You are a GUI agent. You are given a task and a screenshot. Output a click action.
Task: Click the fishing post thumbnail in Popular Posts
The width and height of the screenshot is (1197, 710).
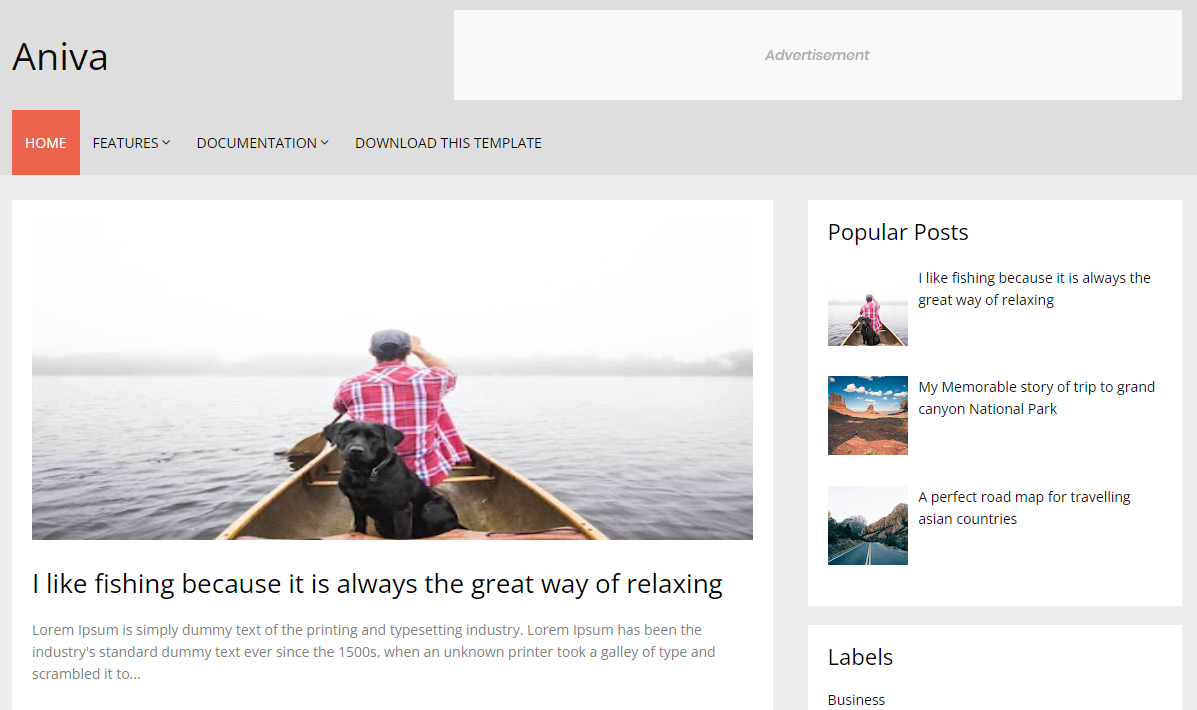(868, 306)
